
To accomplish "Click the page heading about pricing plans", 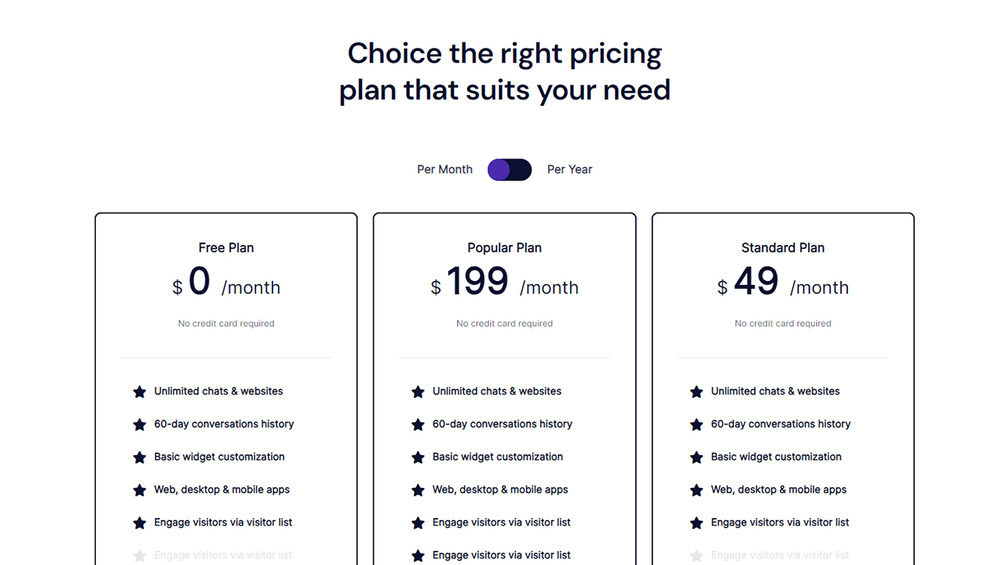I will [x=504, y=71].
